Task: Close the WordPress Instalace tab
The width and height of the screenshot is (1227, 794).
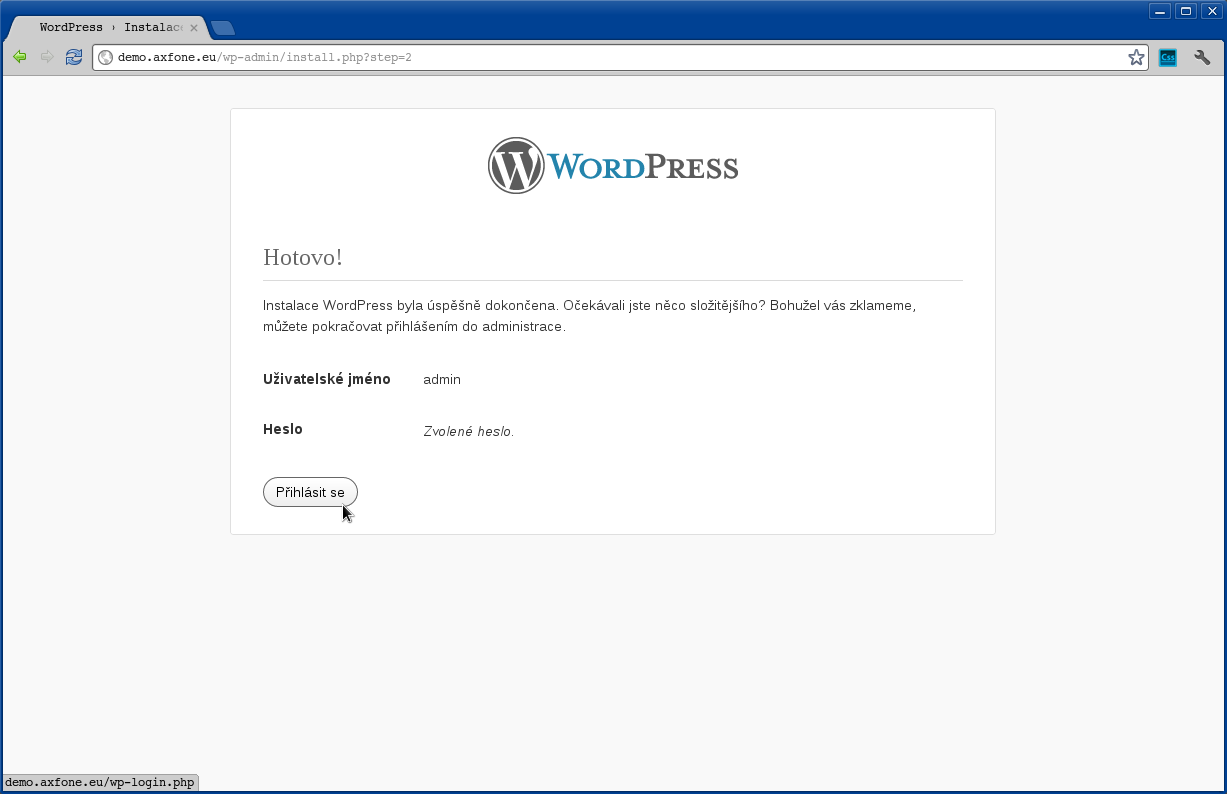Action: (x=194, y=28)
